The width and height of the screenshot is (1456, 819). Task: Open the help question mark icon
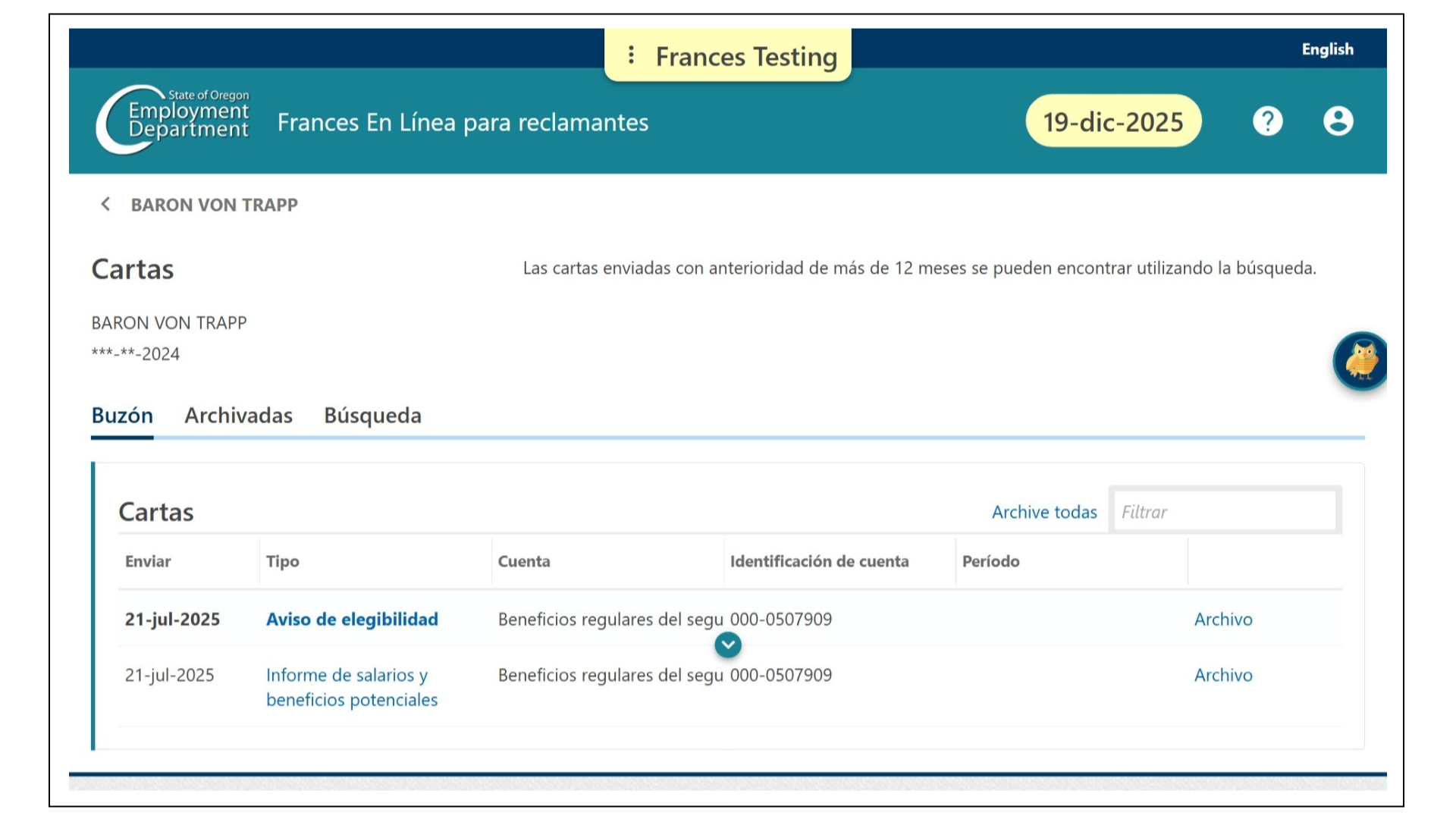[1267, 121]
